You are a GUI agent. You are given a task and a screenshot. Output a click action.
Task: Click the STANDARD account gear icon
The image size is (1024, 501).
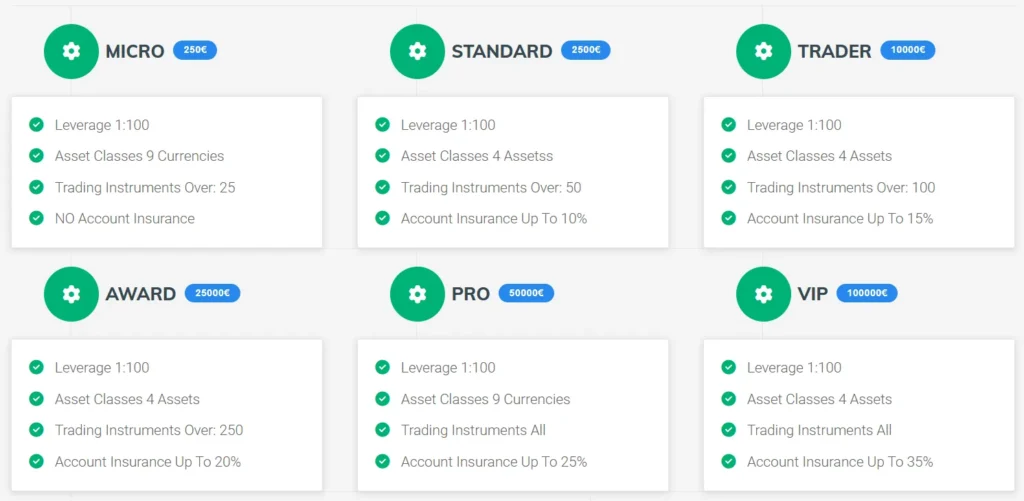coord(417,51)
